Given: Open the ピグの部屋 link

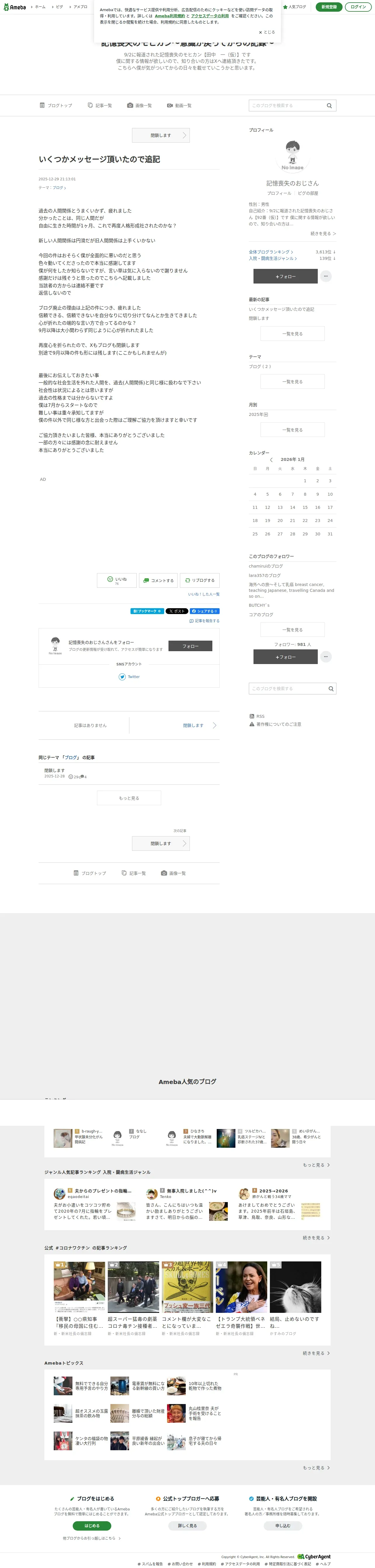Looking at the screenshot, I should (x=308, y=193).
